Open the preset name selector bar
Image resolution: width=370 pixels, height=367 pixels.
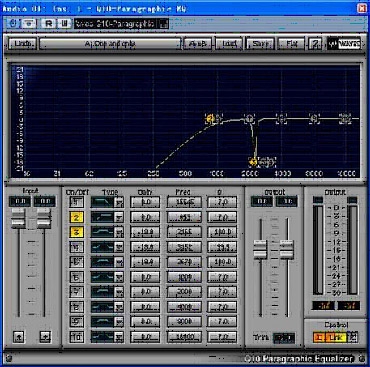tap(110, 44)
